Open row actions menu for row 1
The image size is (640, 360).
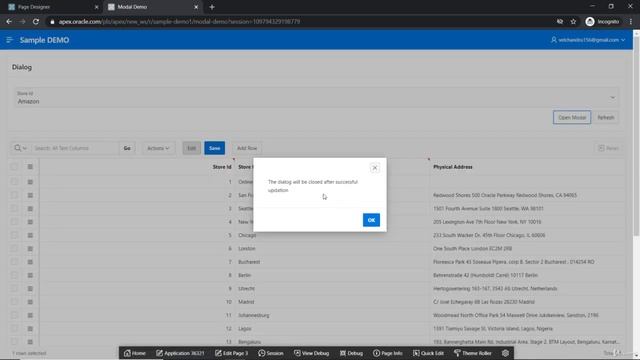[x=30, y=182]
